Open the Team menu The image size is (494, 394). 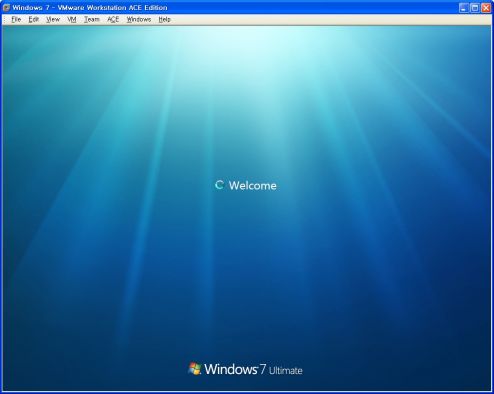point(92,20)
